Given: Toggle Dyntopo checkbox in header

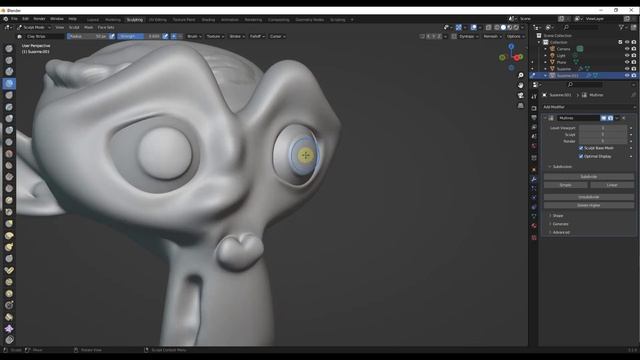Looking at the screenshot, I should coord(454,36).
